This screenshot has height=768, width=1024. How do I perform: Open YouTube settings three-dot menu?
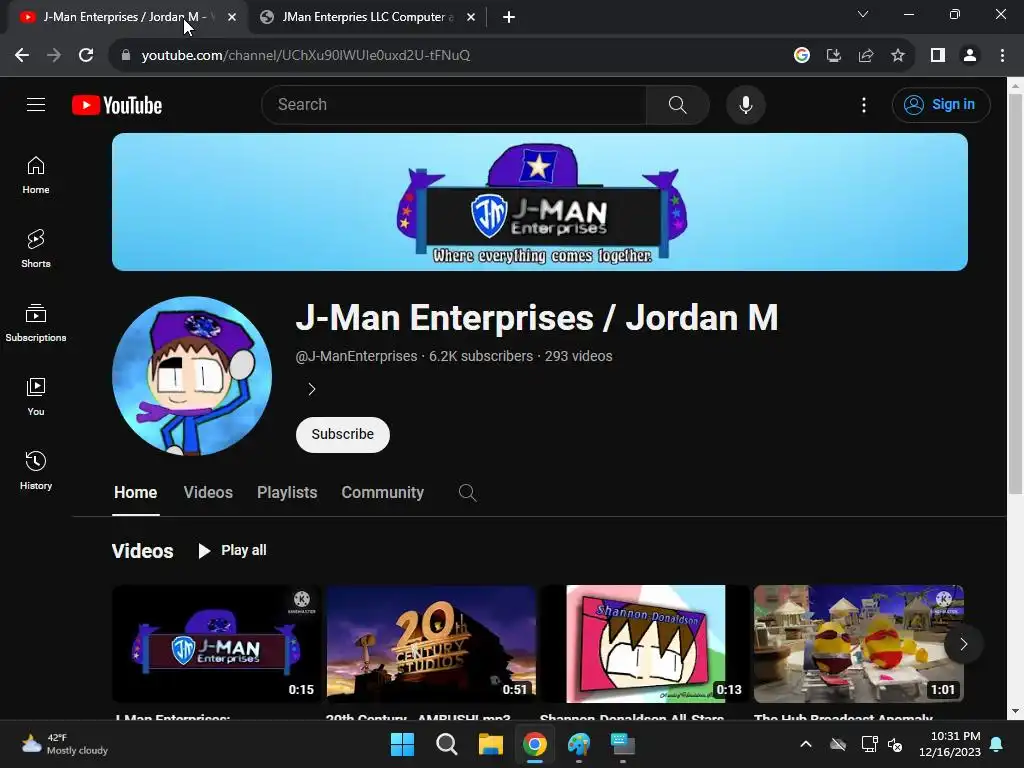(863, 104)
